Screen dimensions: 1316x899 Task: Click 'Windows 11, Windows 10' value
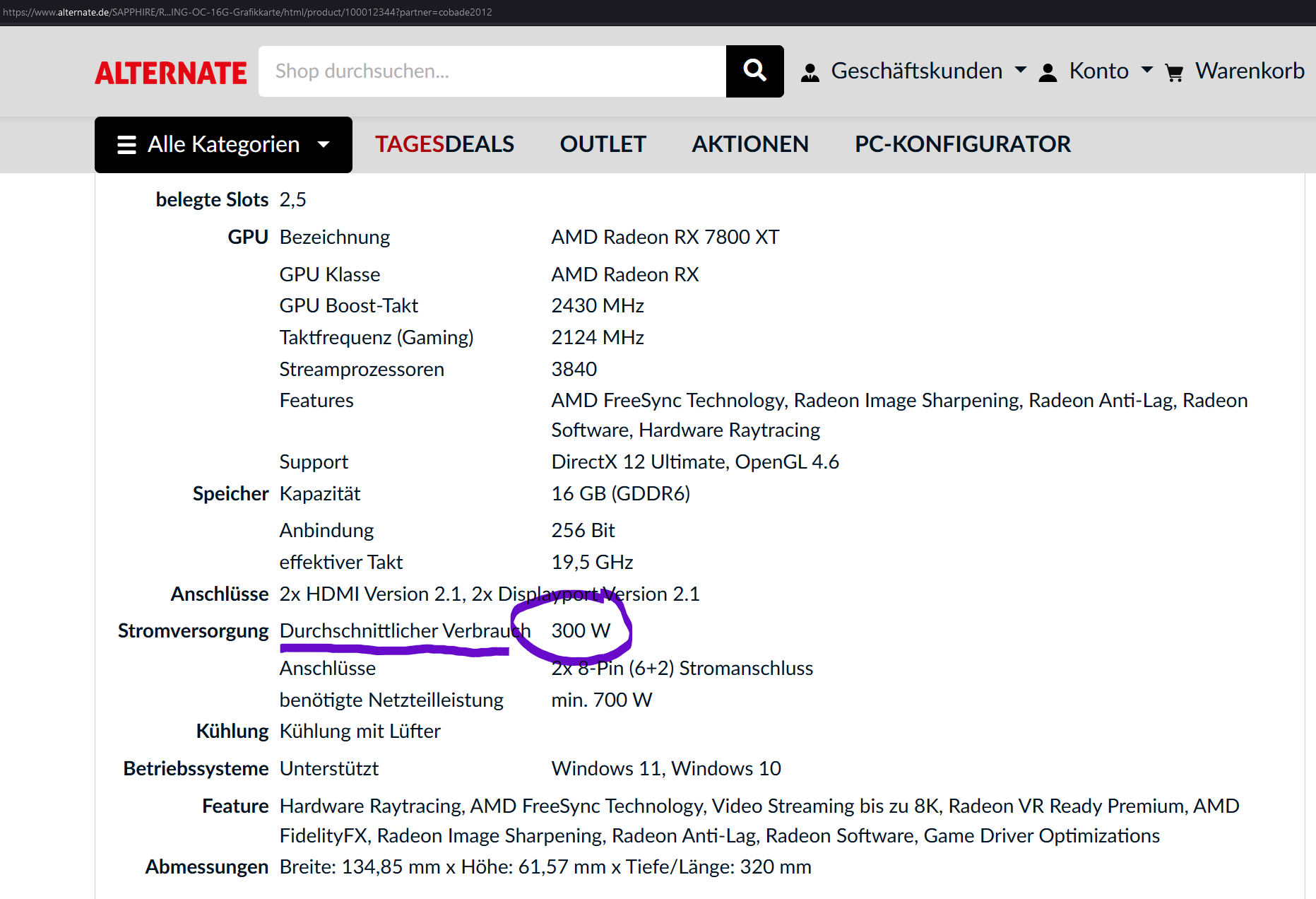pos(665,768)
